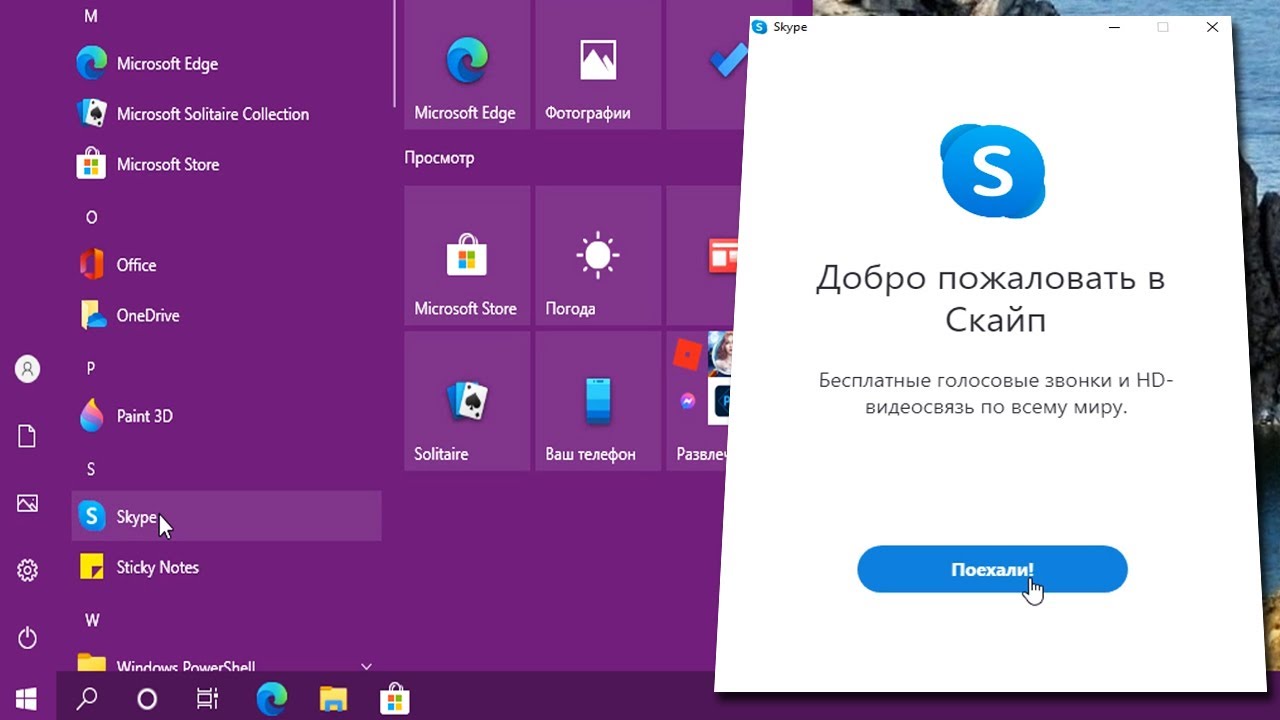
Task: Open Edge from the taskbar
Action: click(x=271, y=698)
